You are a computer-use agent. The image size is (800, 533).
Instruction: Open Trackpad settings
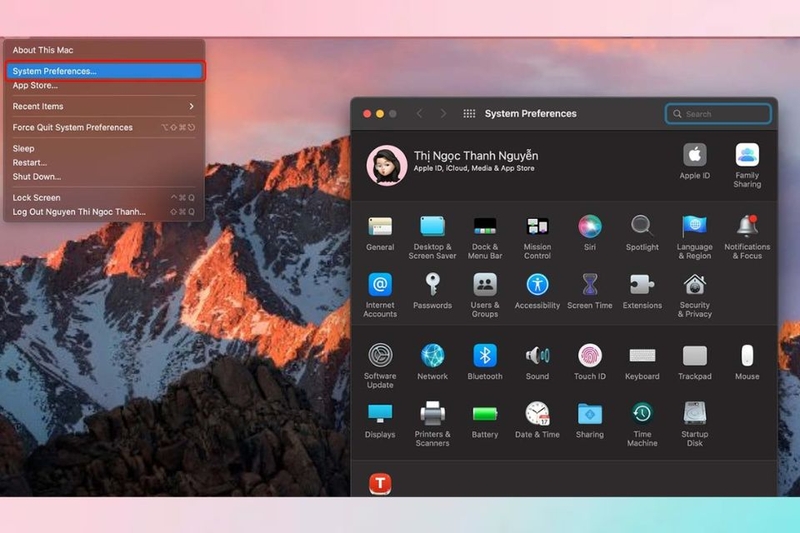tap(694, 362)
